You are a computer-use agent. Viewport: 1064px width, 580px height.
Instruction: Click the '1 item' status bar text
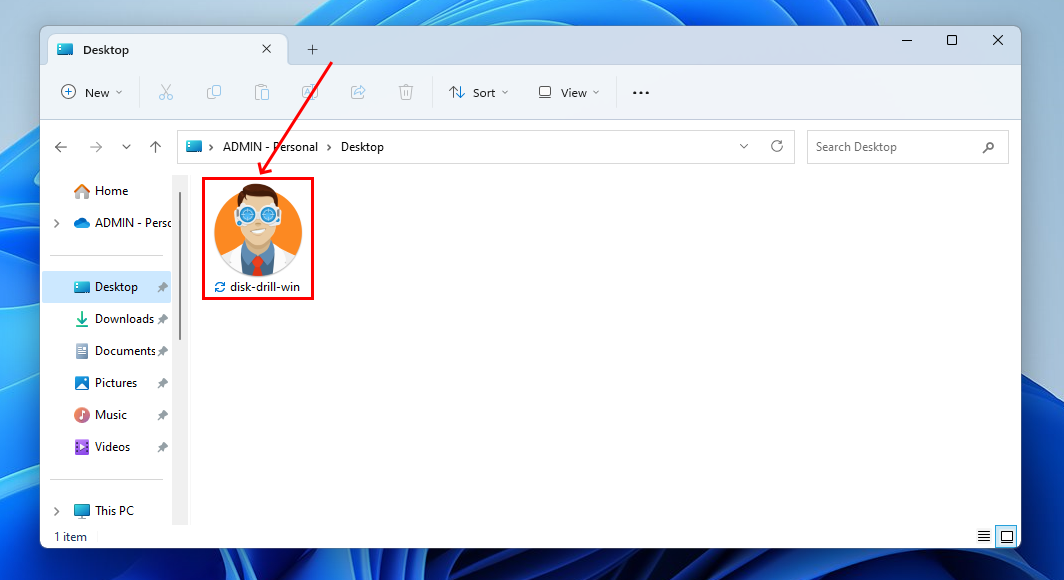tap(71, 537)
